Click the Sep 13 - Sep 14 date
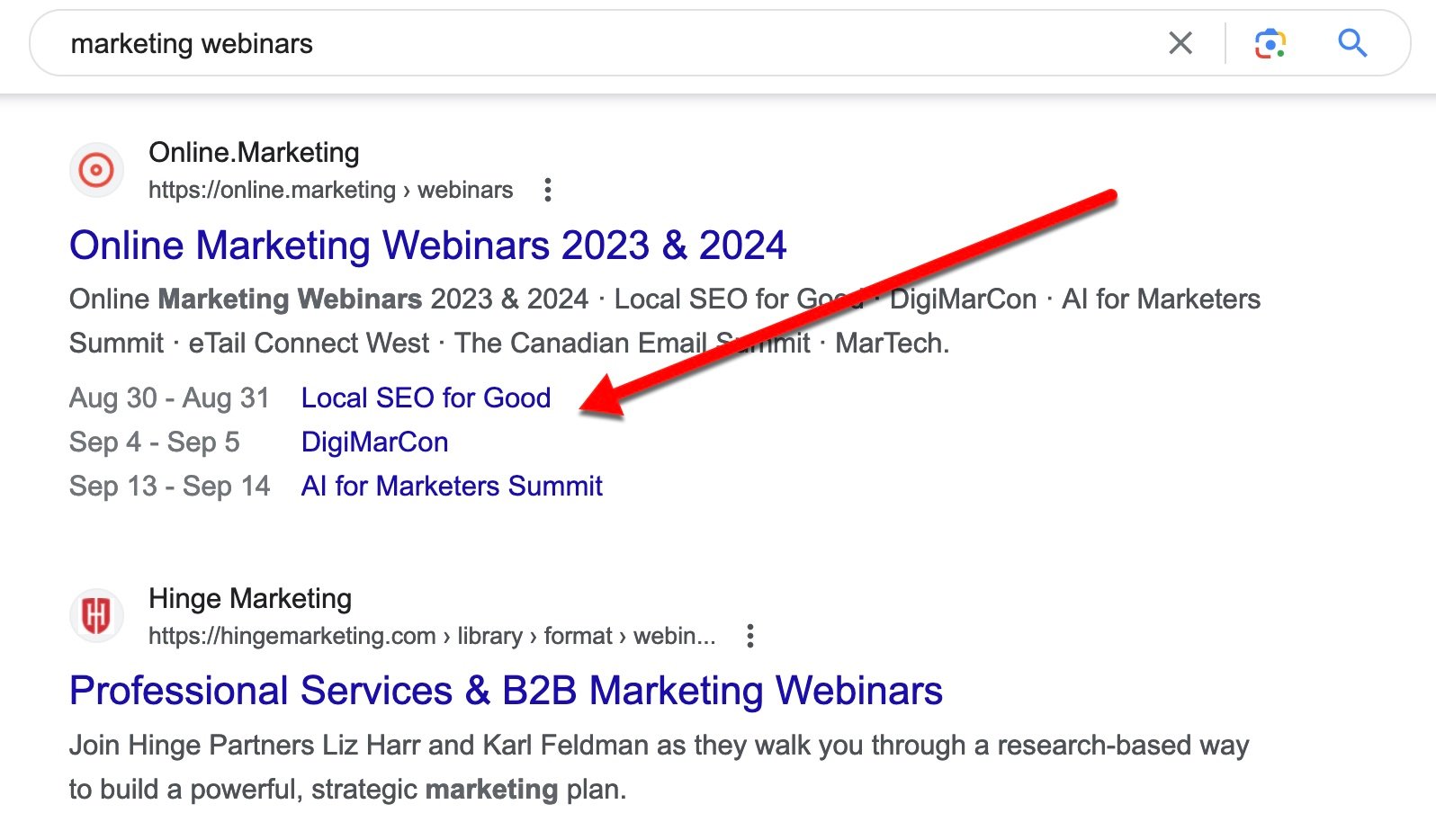Viewport: 1436px width, 840px height. [x=169, y=486]
